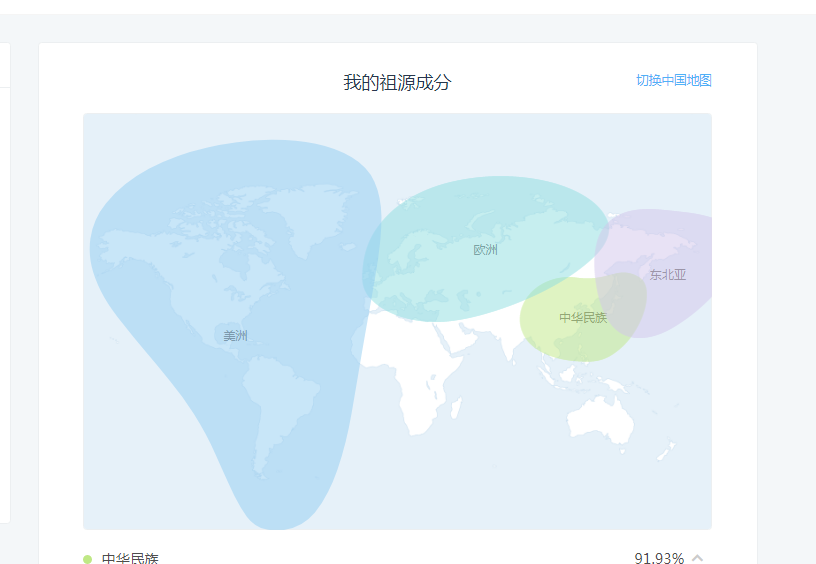Select the 中华民族 region label on map

(x=583, y=317)
